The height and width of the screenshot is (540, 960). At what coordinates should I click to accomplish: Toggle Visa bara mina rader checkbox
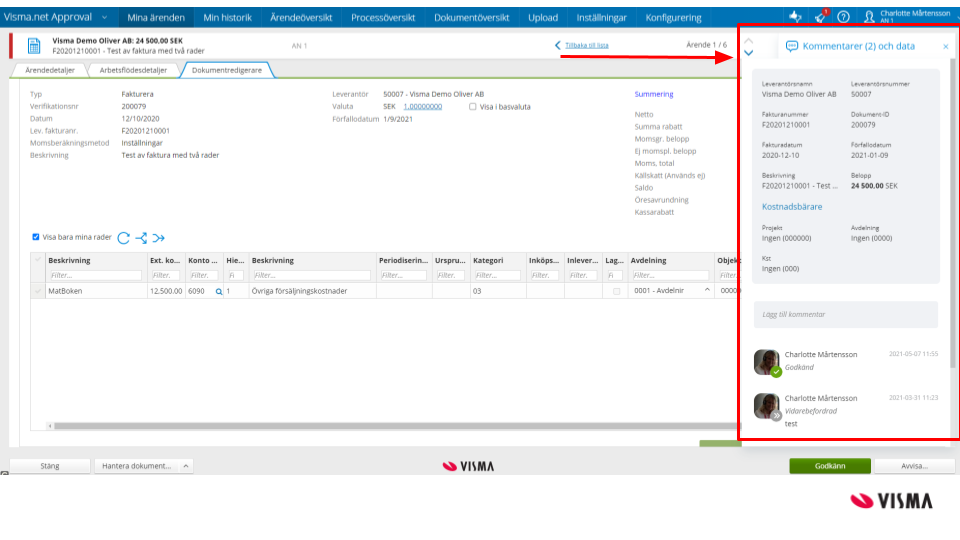36,237
